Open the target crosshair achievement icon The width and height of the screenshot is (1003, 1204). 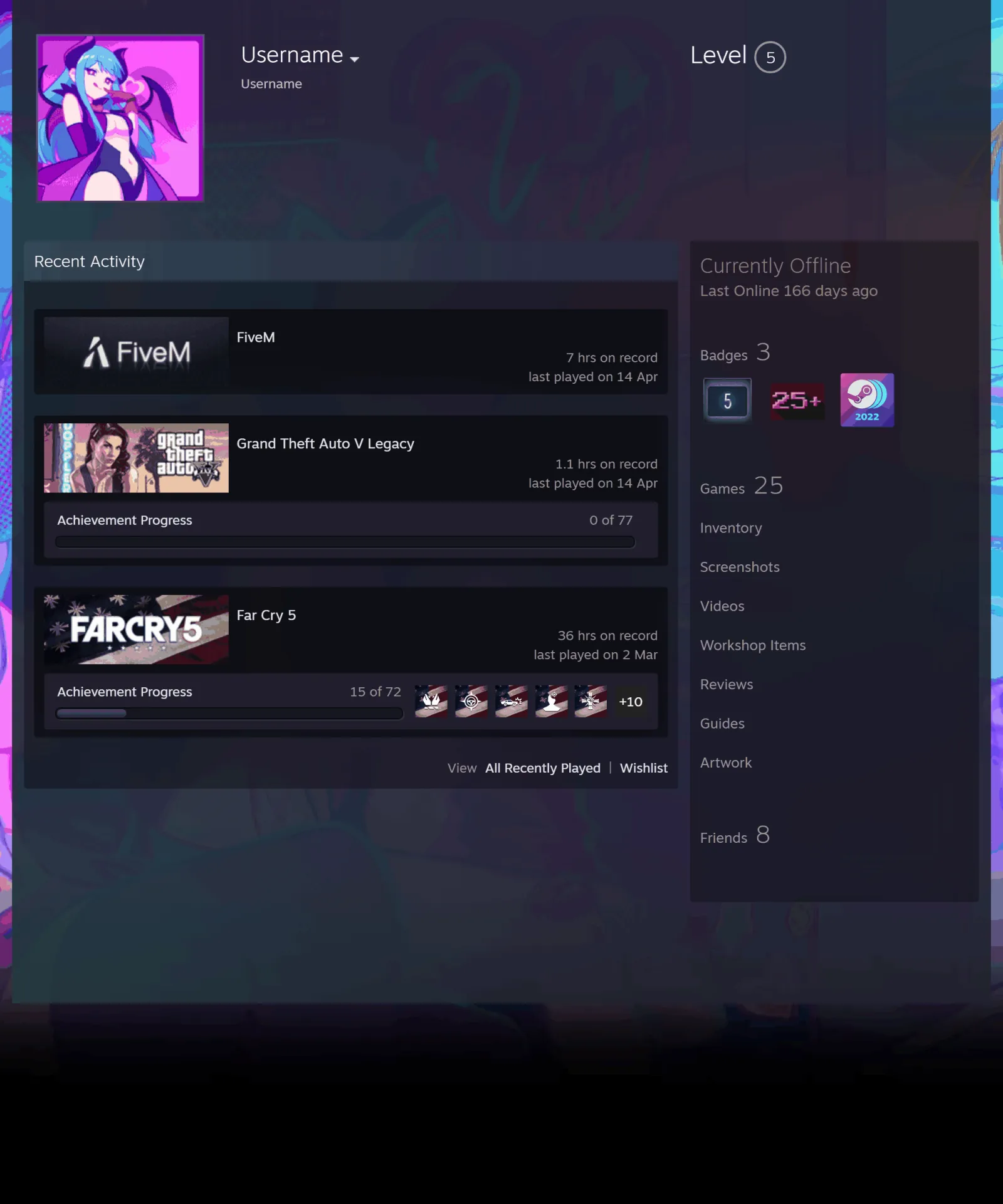(471, 701)
